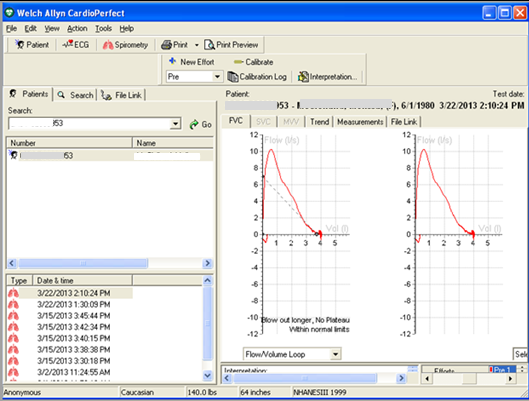Viewport: 529px width, 401px height.
Task: Select test 3/15/2013 3:42:34 PM
Action: (x=74, y=327)
